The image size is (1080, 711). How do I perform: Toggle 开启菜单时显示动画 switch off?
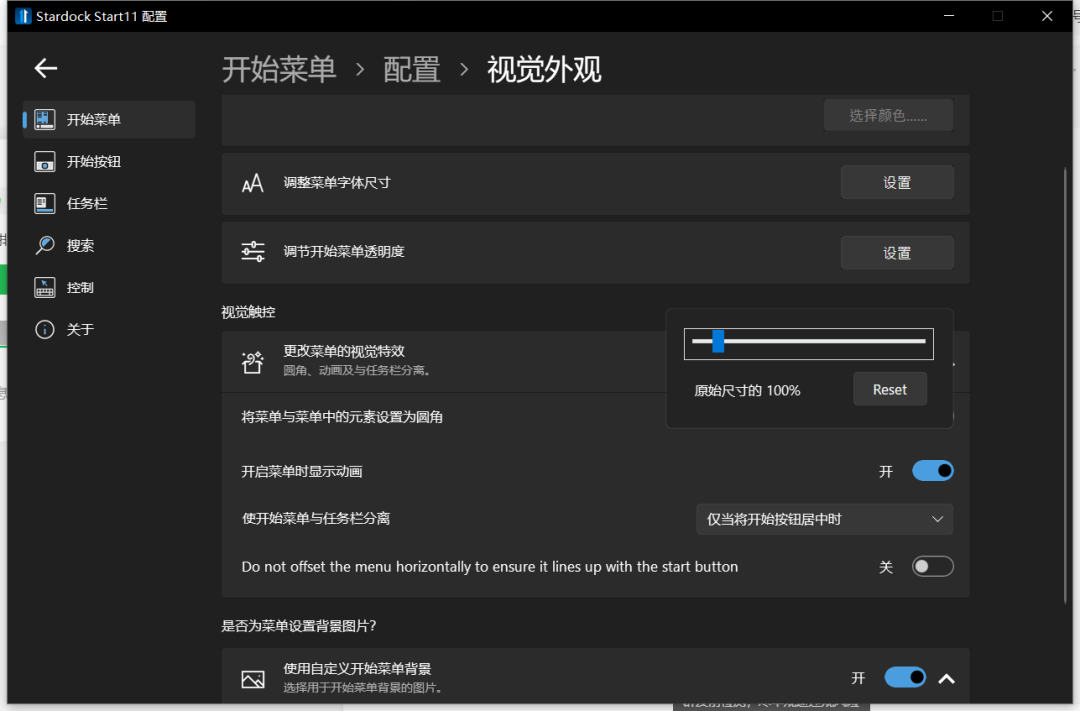[x=933, y=471]
